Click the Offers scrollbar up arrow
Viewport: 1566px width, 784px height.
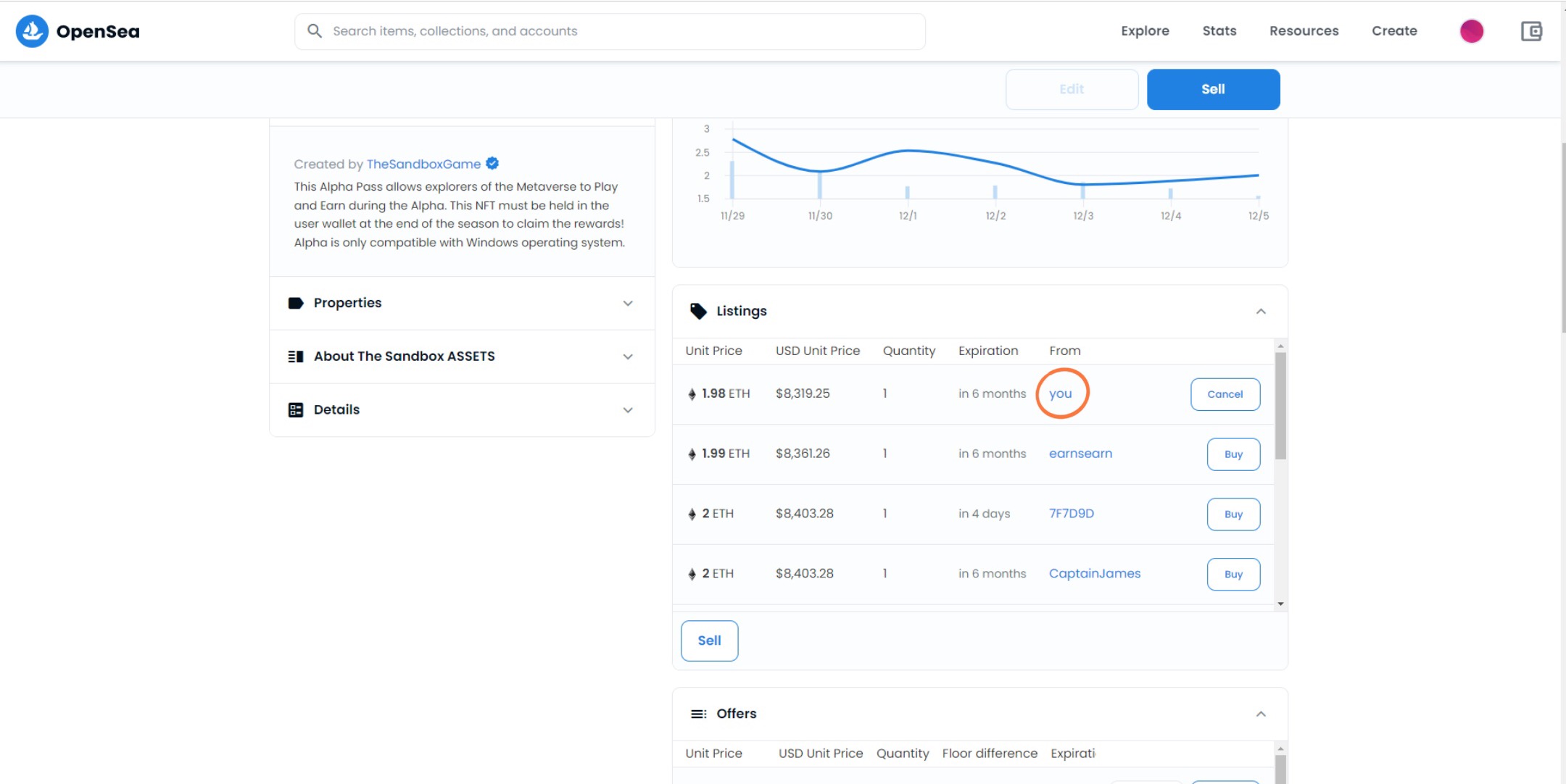pos(1280,748)
